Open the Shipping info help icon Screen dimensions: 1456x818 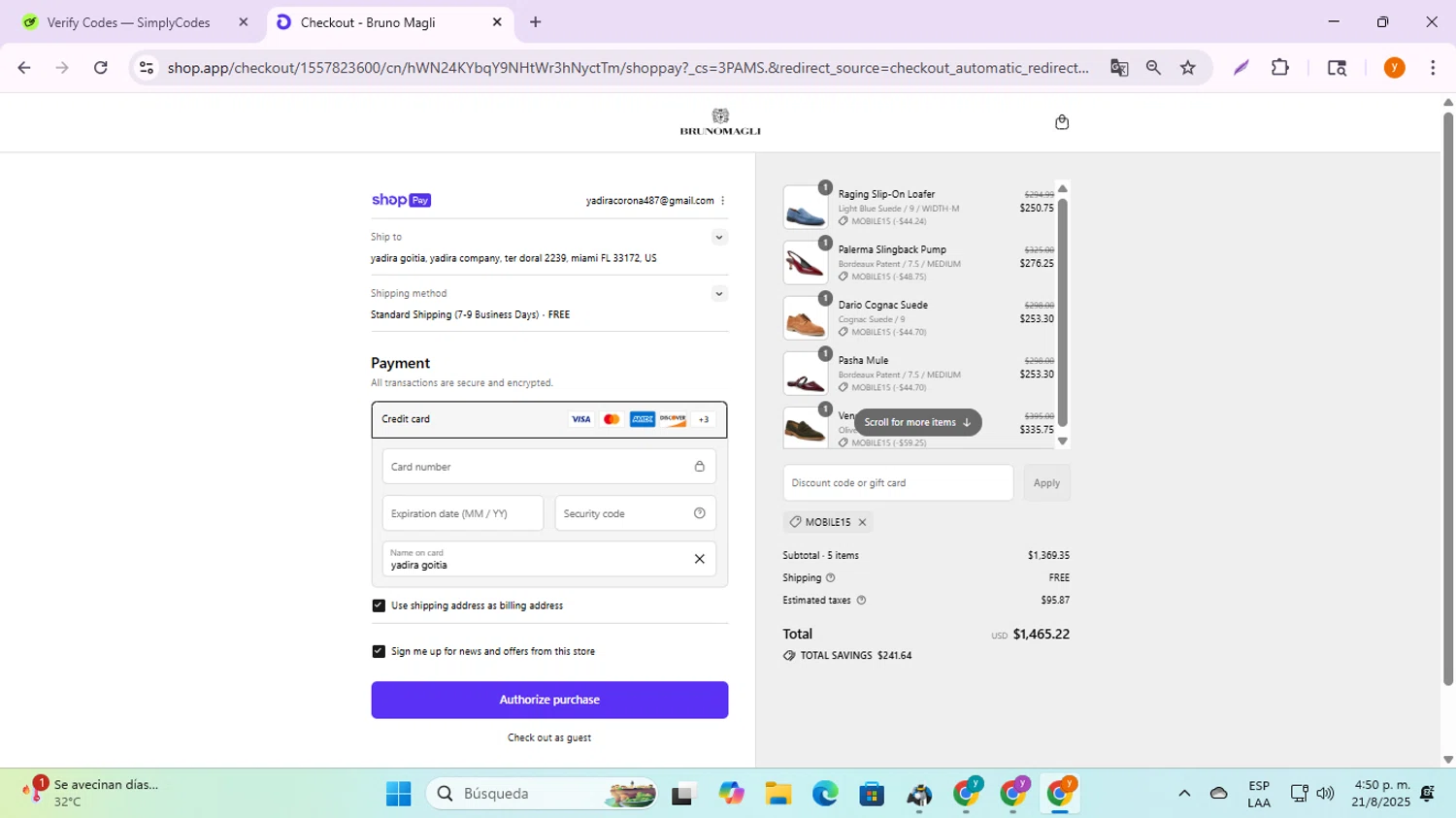830,577
